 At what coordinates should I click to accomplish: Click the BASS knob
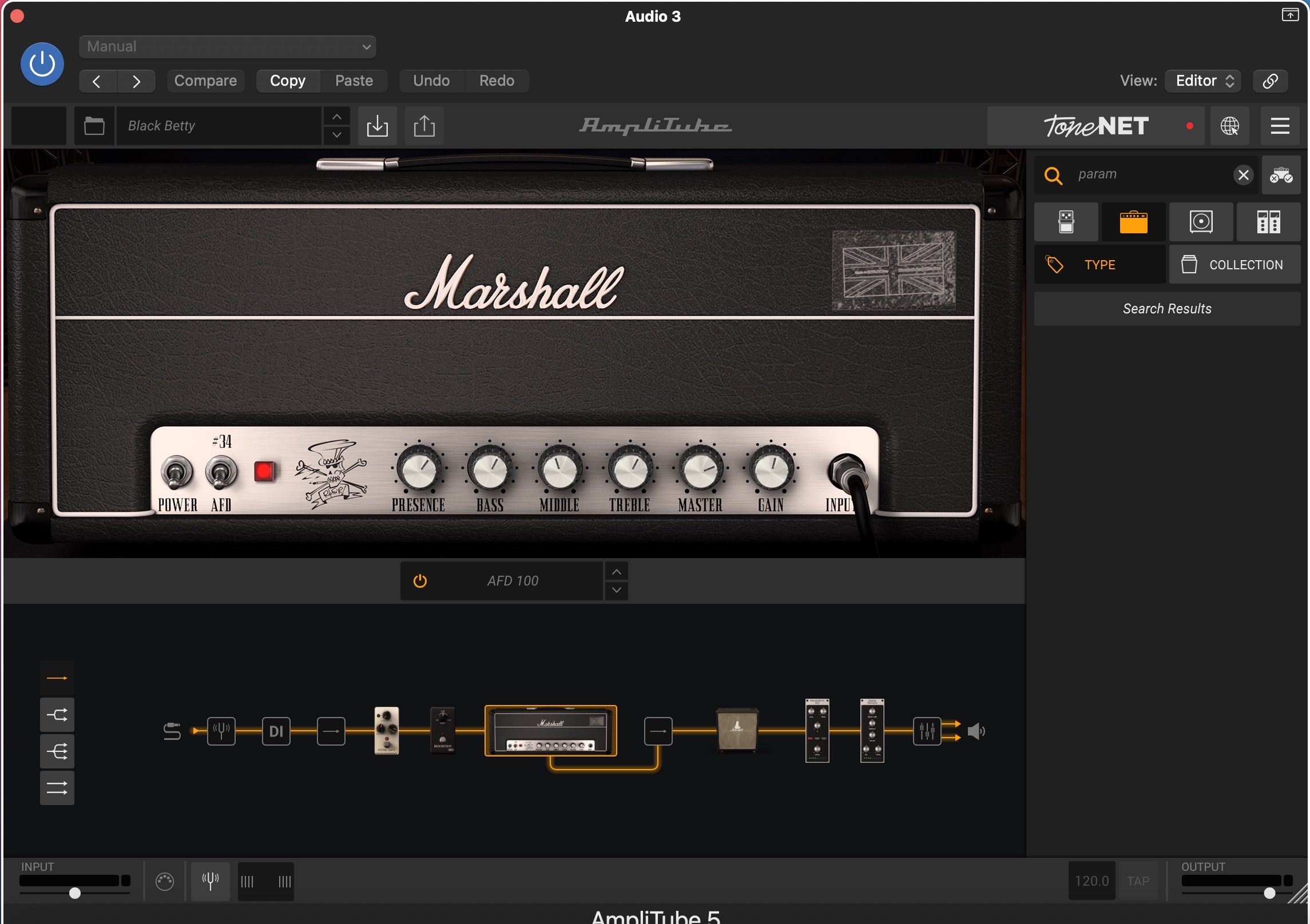tap(490, 469)
